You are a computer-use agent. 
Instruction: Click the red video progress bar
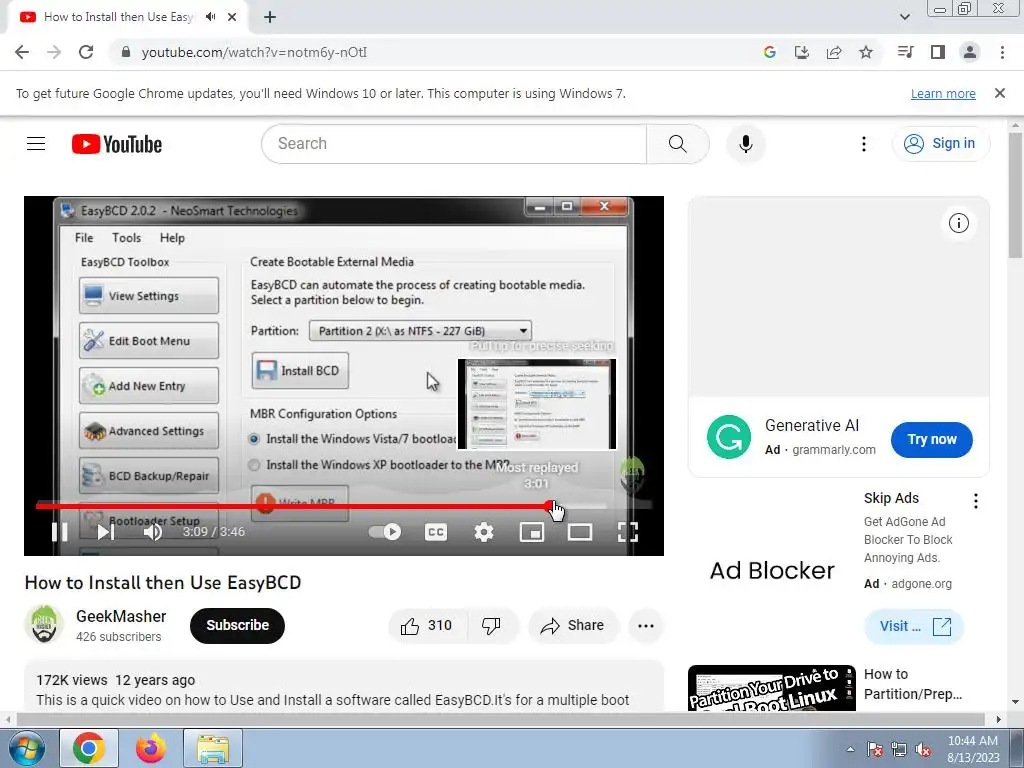[294, 506]
